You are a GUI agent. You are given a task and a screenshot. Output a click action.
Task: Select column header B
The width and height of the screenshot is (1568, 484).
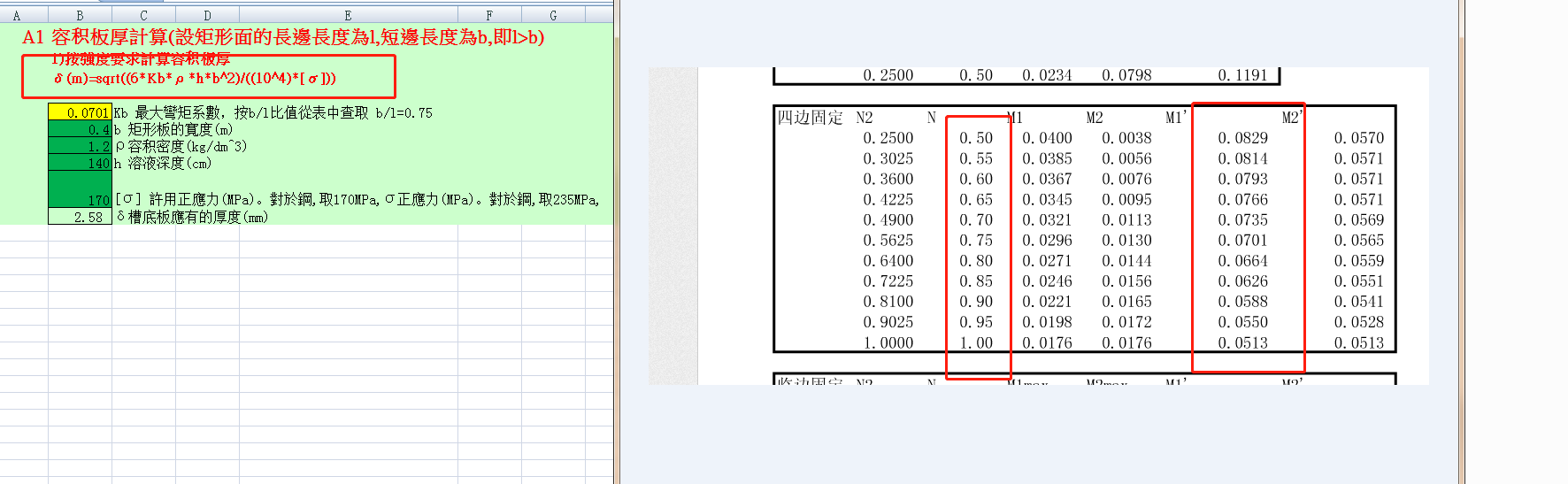[81, 15]
